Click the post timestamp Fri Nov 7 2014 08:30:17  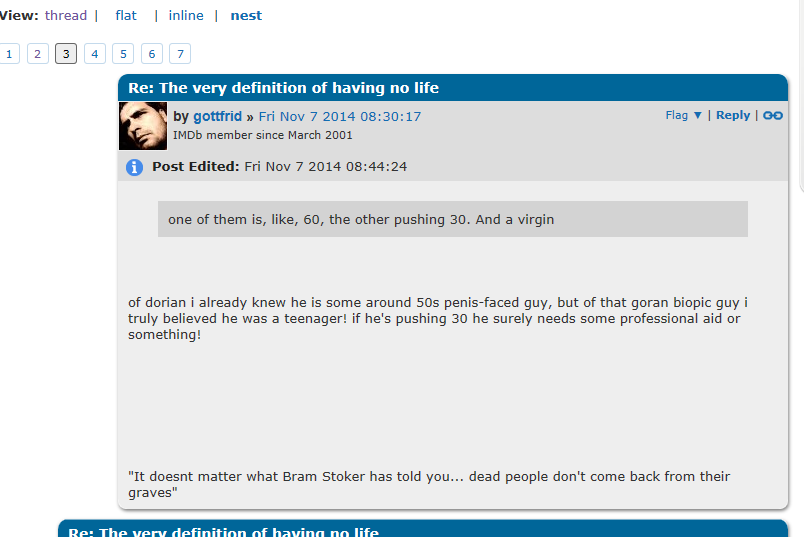click(x=340, y=117)
